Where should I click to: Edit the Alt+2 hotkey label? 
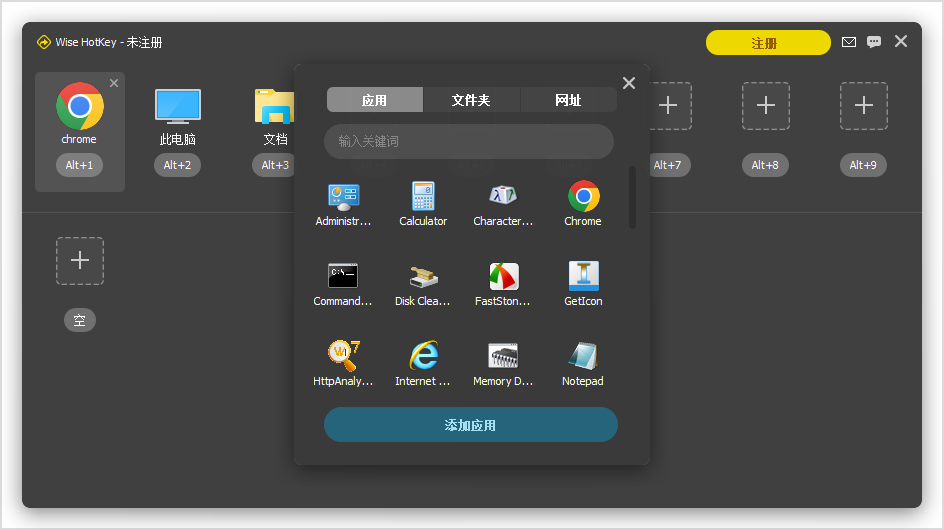point(177,165)
